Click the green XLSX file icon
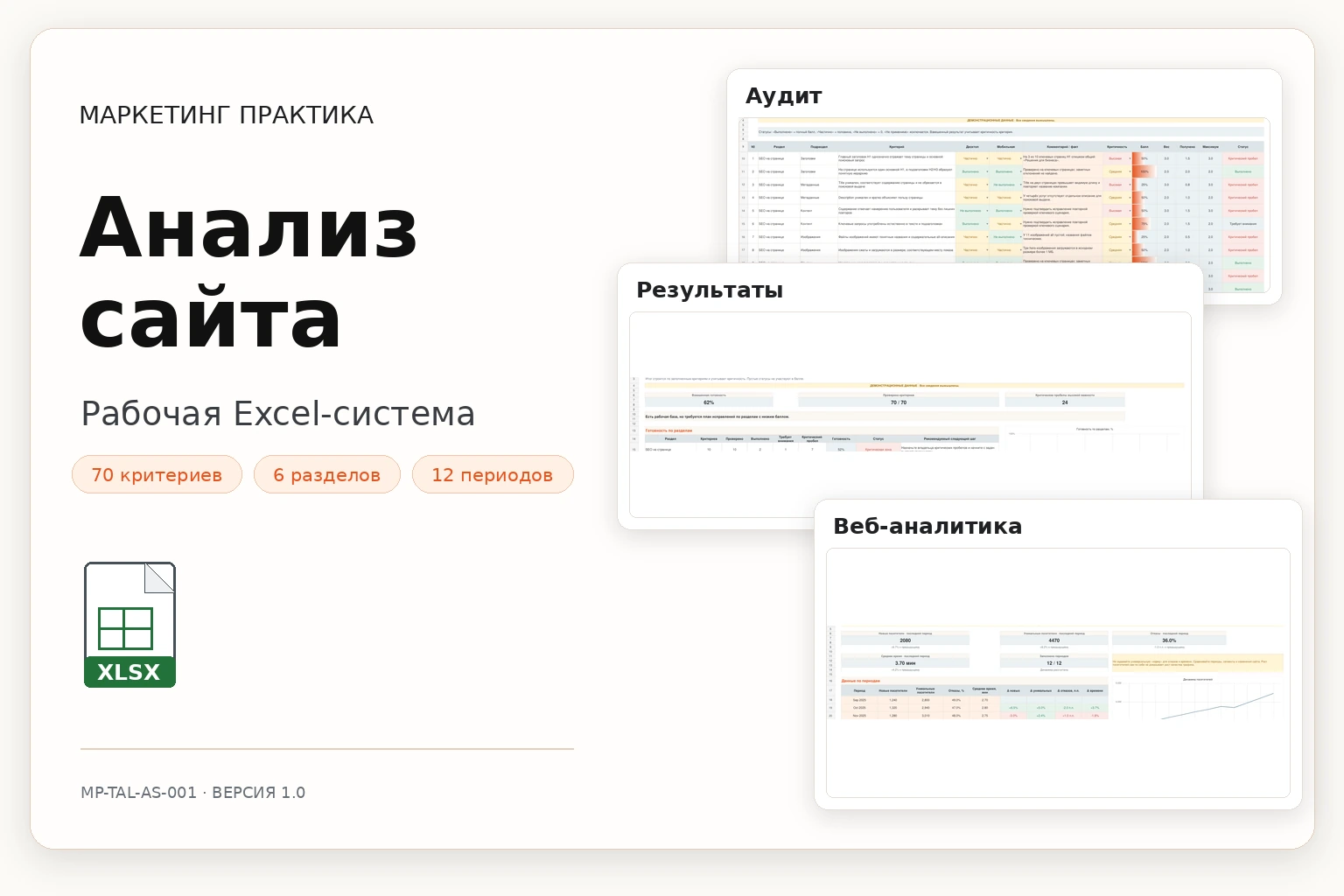The height and width of the screenshot is (896, 1344). (x=129, y=625)
